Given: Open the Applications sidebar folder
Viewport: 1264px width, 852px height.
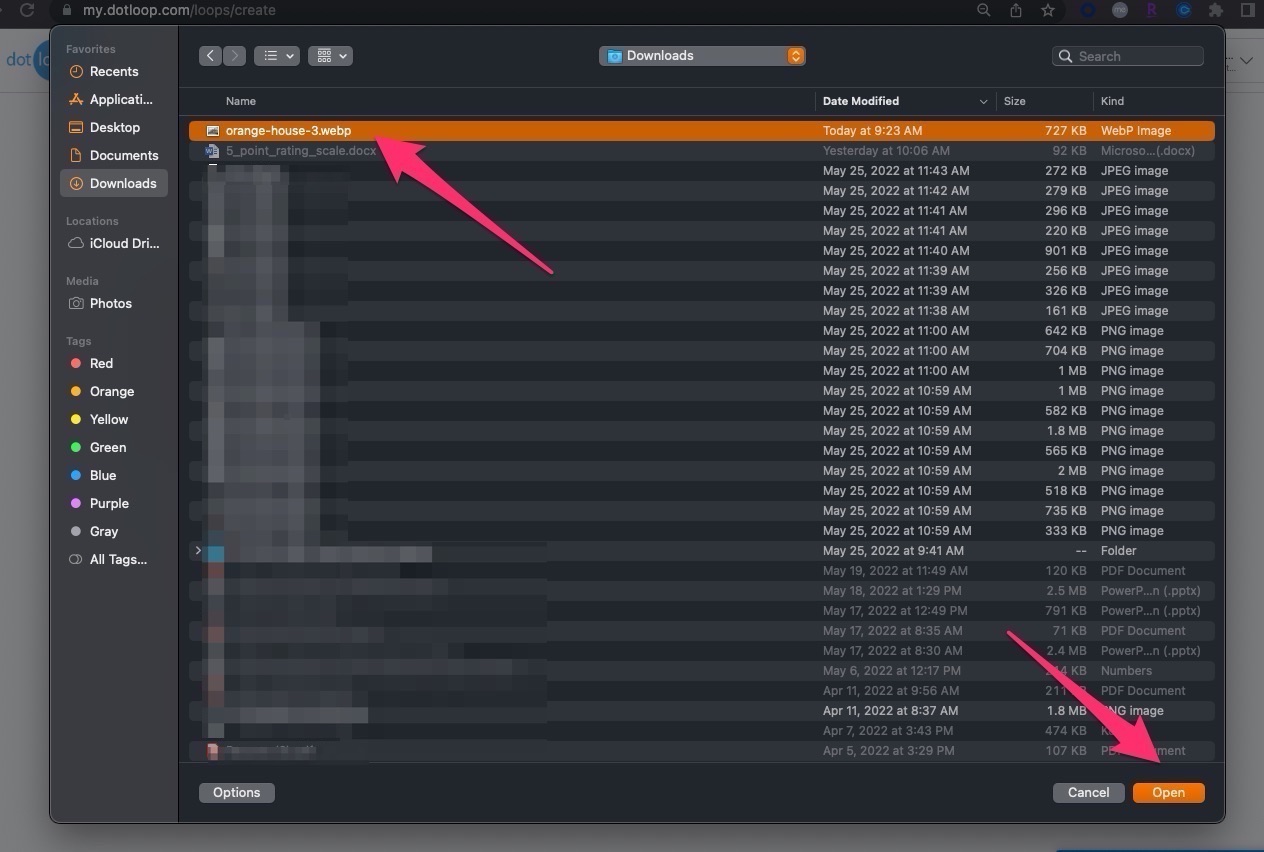Looking at the screenshot, I should (x=120, y=100).
